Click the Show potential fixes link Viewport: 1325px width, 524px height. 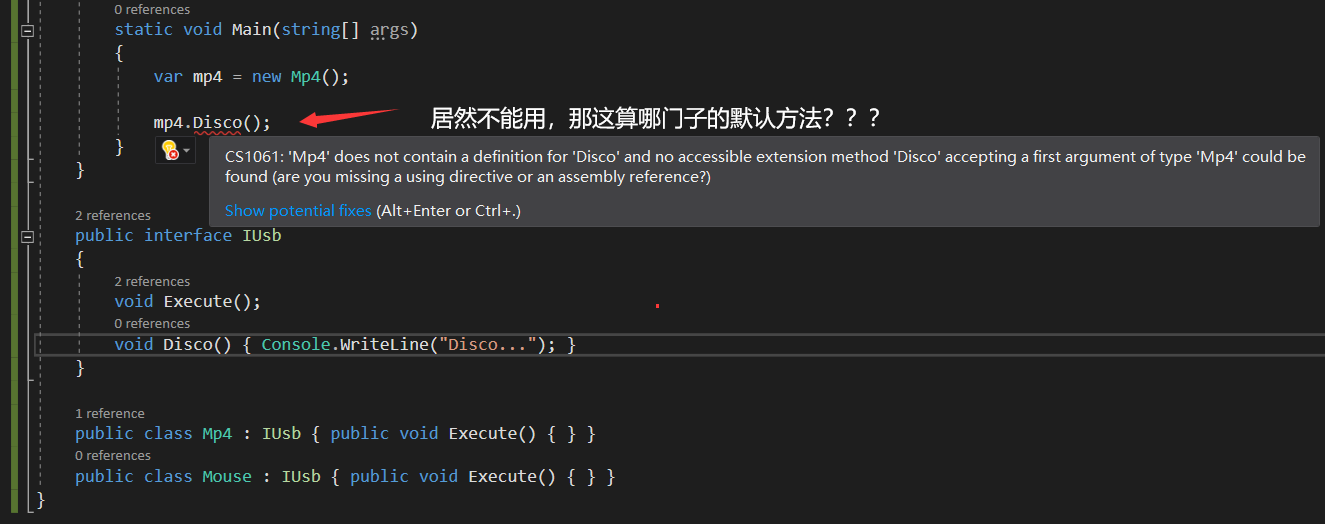298,211
